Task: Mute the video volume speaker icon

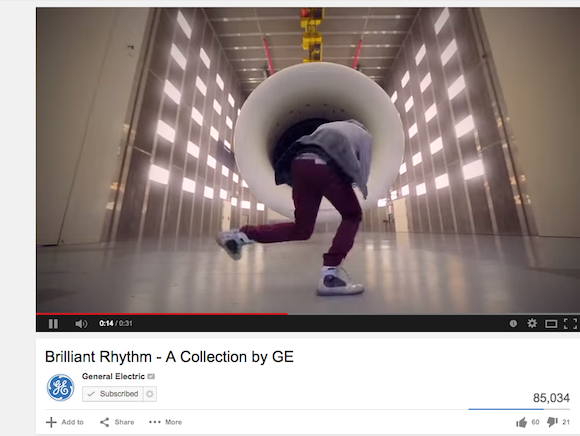Action: coord(81,324)
